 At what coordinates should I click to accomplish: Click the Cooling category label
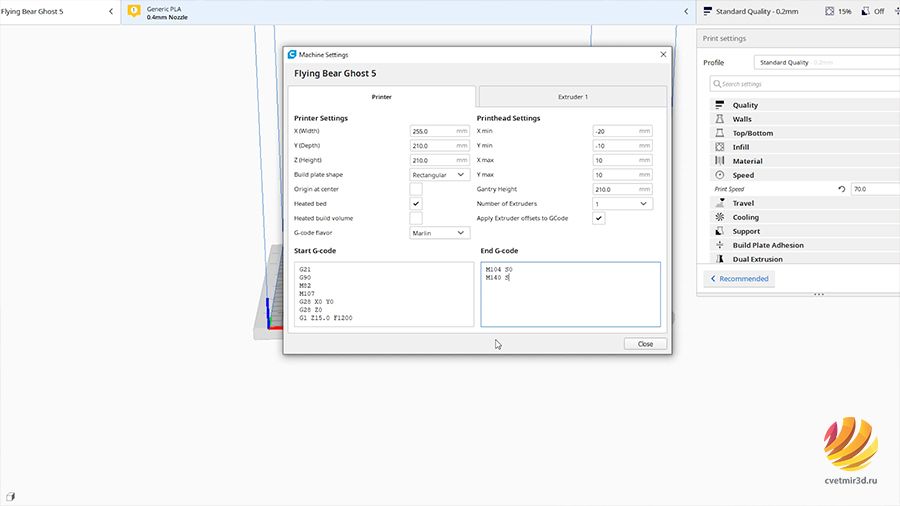tap(746, 217)
